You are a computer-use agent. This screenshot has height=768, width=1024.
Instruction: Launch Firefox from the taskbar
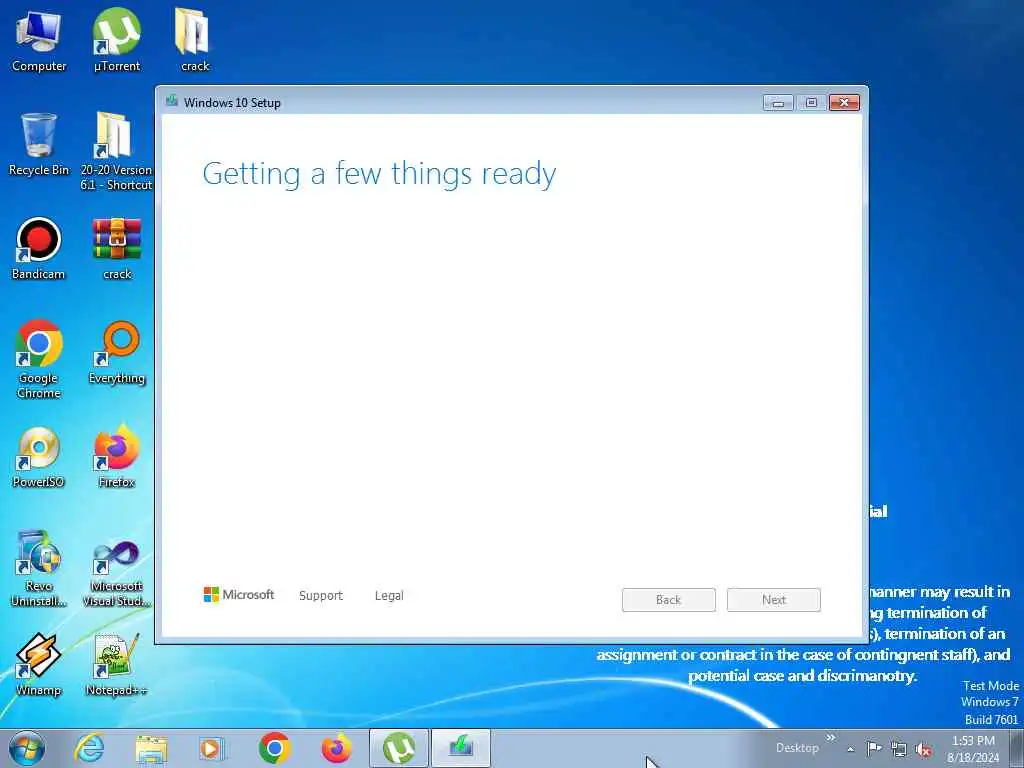pyautogui.click(x=336, y=748)
